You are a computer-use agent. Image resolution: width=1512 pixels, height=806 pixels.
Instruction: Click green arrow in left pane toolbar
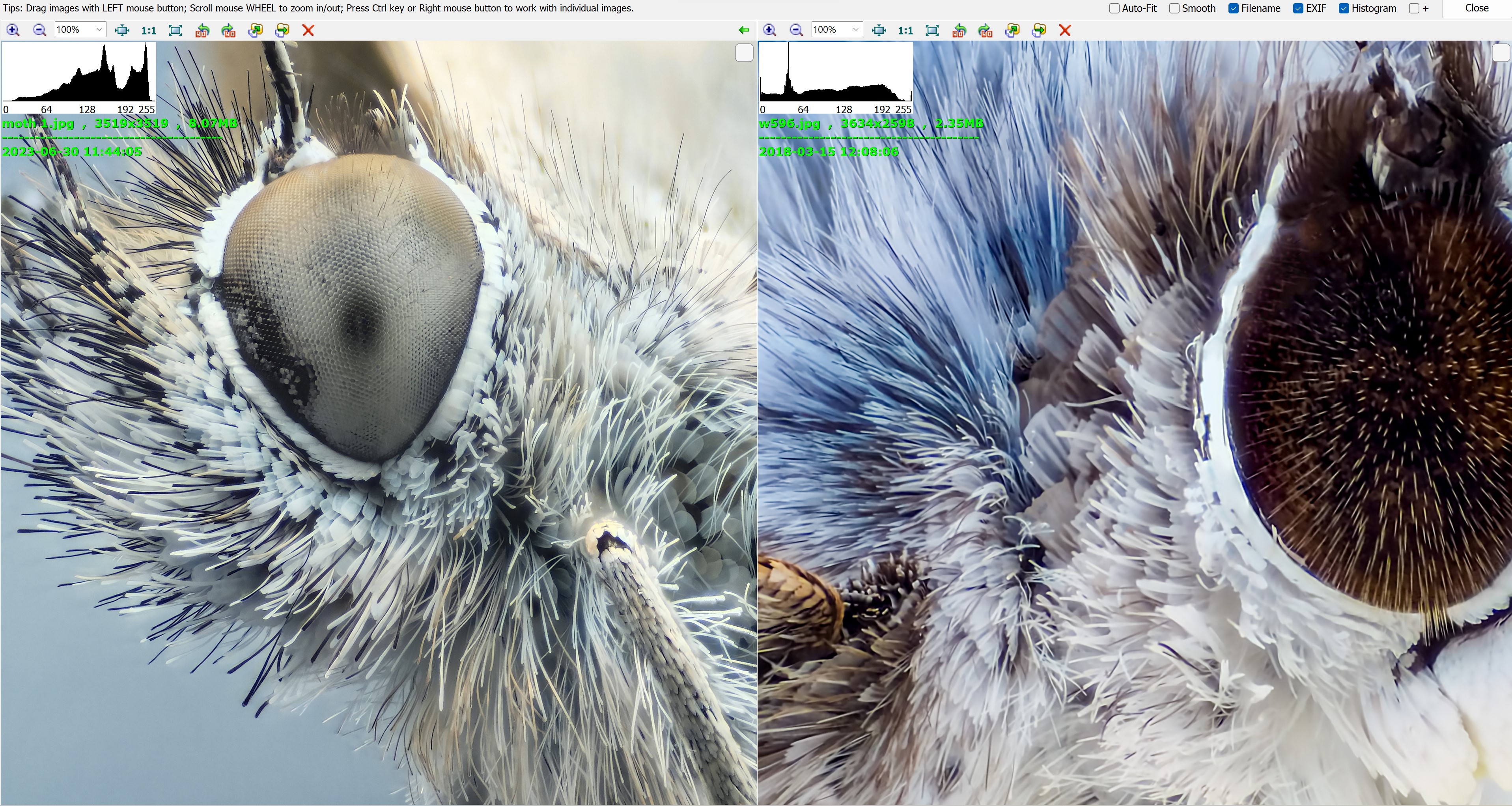click(x=744, y=30)
